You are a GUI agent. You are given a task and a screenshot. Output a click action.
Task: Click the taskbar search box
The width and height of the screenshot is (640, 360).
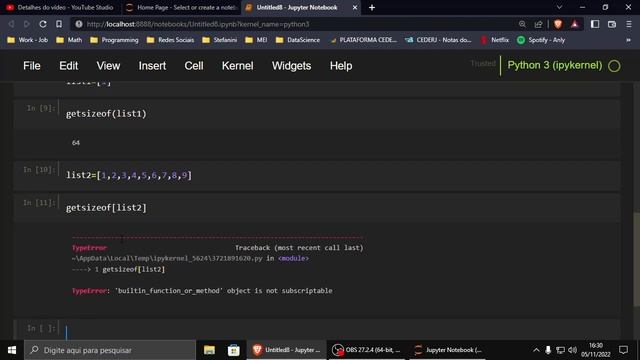pos(110,350)
